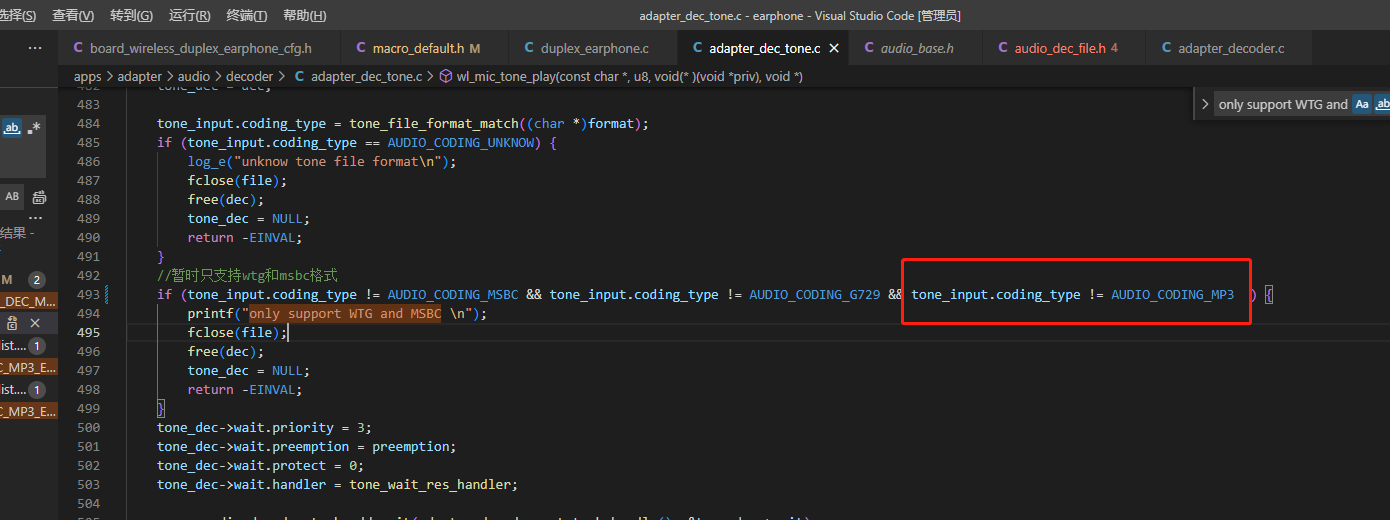The height and width of the screenshot is (520, 1390).
Task: Toggle search details ellipsis under replace box
Action: point(35,217)
